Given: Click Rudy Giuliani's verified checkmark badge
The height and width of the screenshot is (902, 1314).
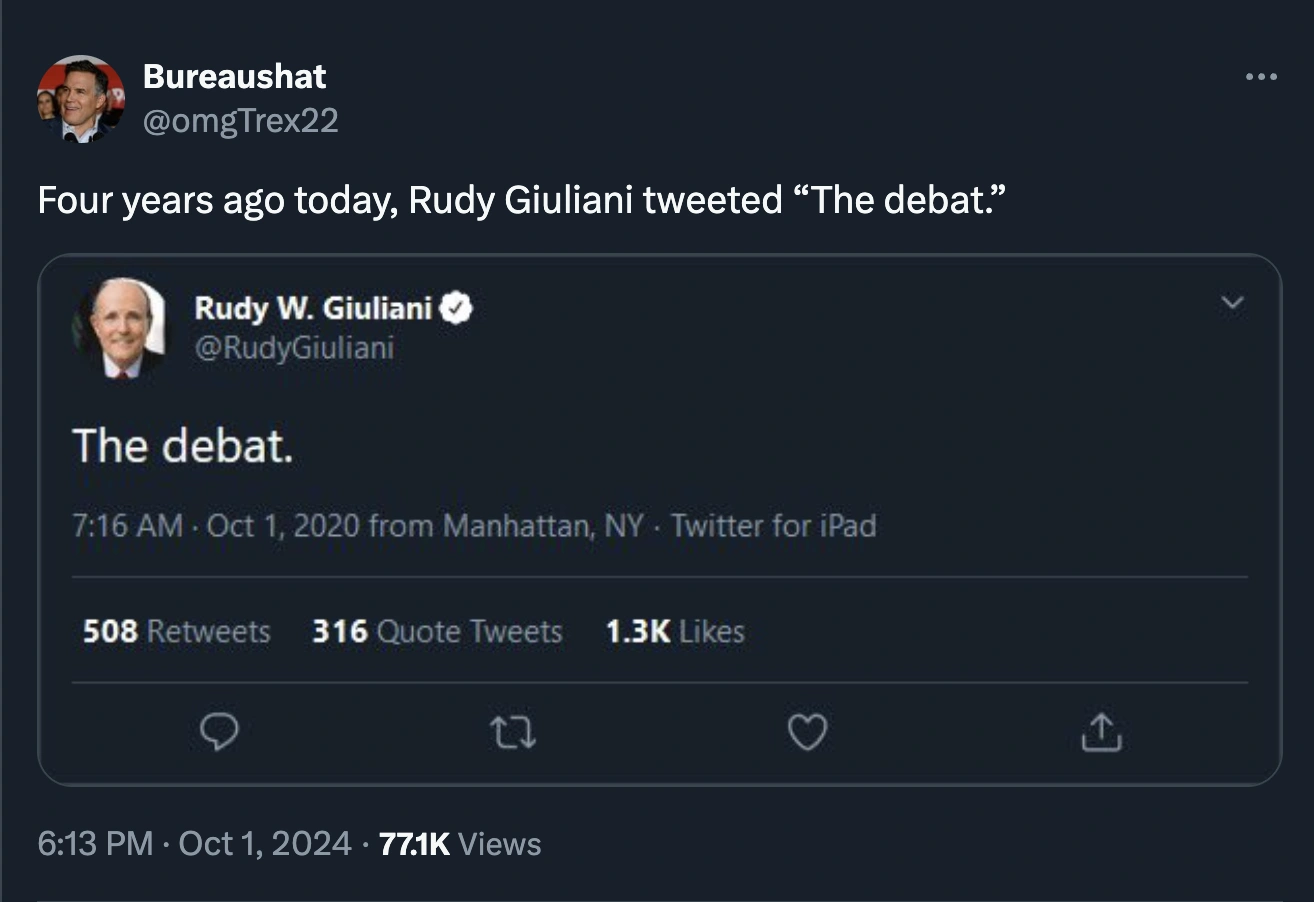Looking at the screenshot, I should click(x=457, y=308).
